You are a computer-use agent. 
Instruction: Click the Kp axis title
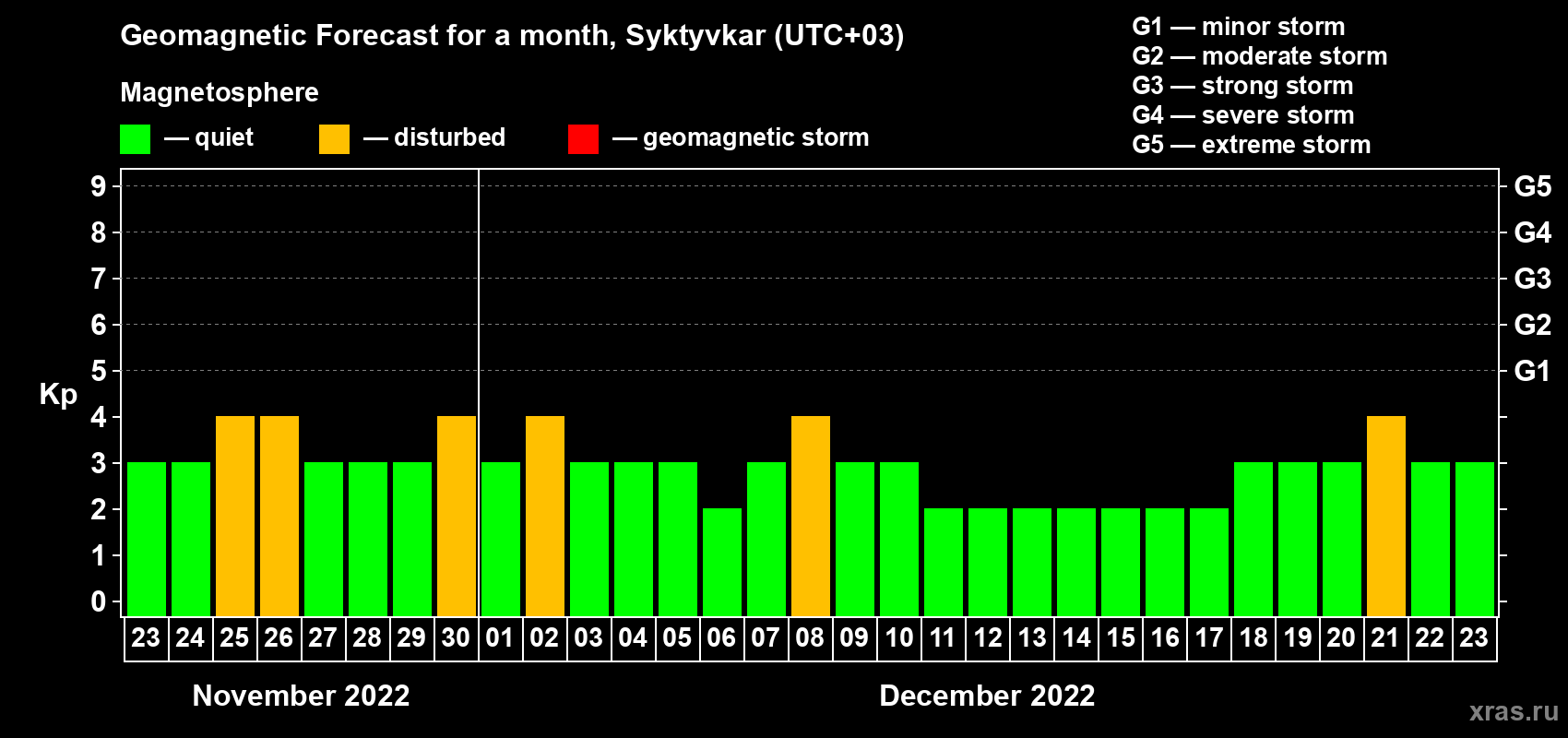[x=58, y=395]
